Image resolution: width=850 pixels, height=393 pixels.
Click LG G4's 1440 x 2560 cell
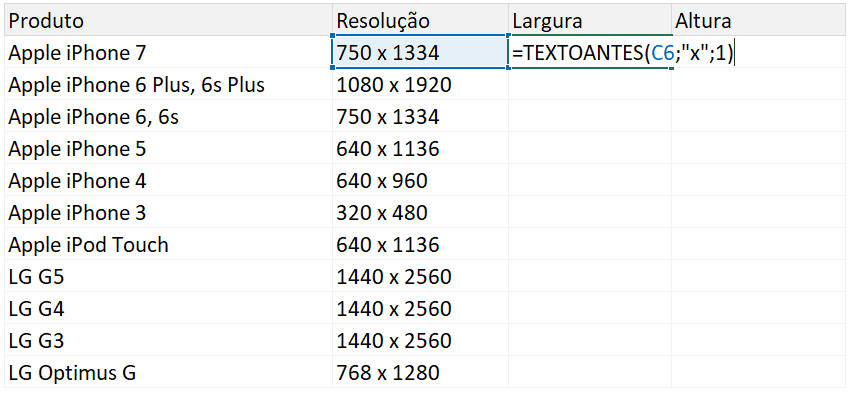(421, 308)
